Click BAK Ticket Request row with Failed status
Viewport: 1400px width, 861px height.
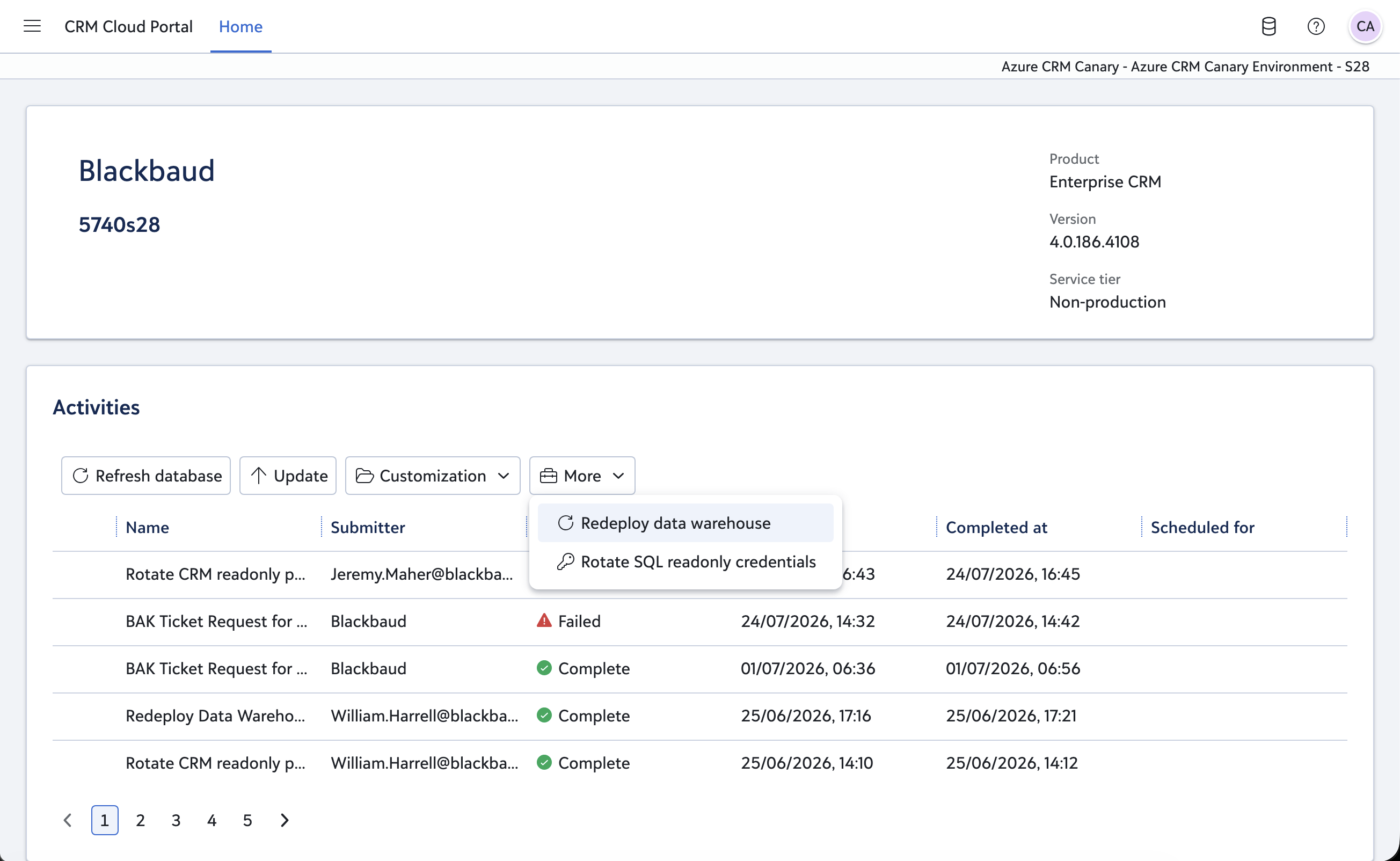tap(699, 621)
